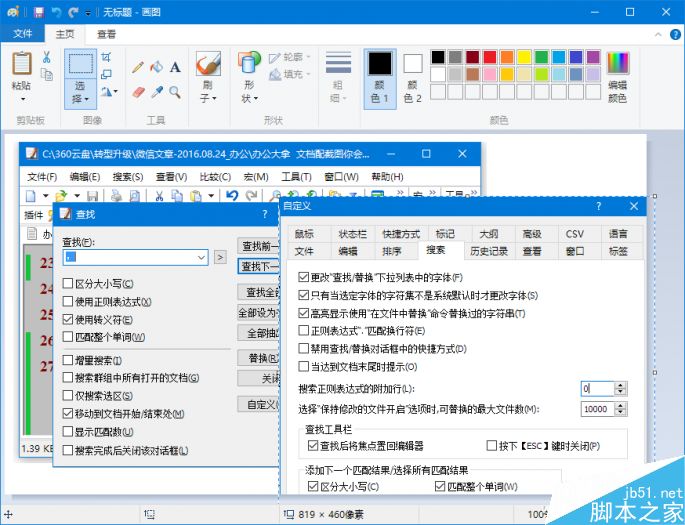Screen dimensions: 685x525
Task: Toggle 匹配整个单词(W) in Find dialog
Action: coord(68,337)
